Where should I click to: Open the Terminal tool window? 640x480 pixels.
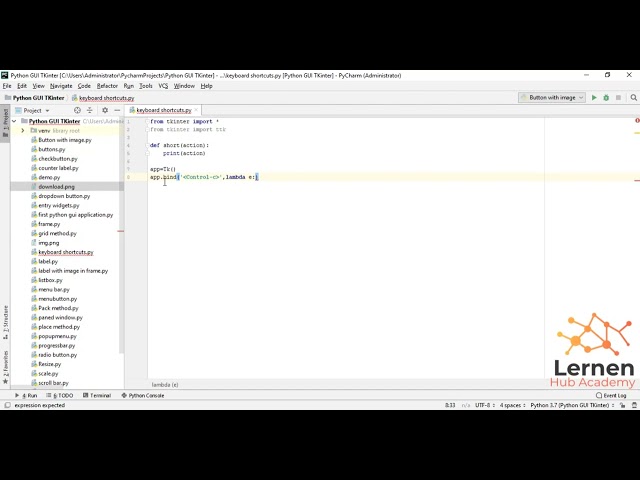tap(97, 396)
